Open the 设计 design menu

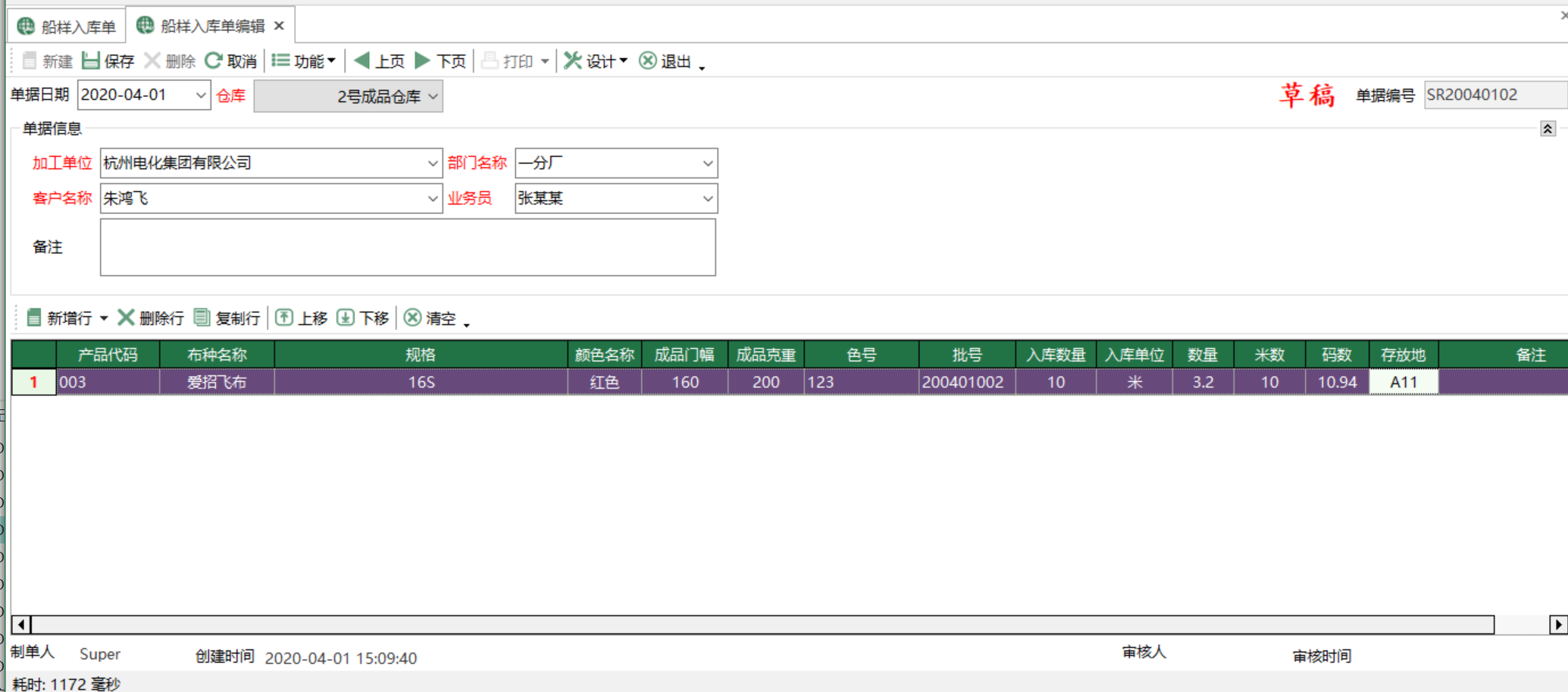[596, 61]
